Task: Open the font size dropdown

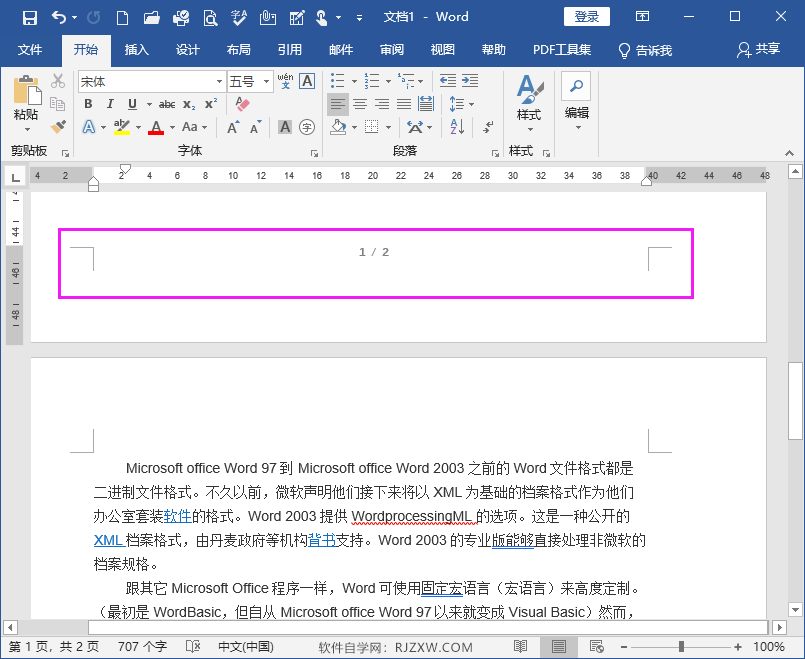Action: [x=267, y=81]
